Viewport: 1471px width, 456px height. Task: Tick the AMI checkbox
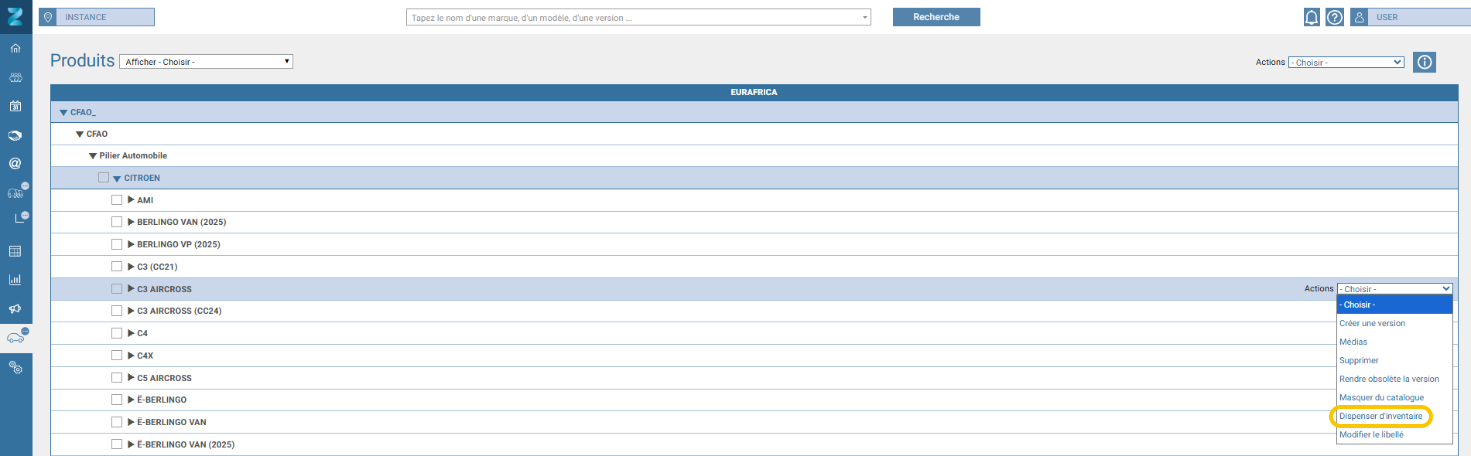(x=117, y=200)
